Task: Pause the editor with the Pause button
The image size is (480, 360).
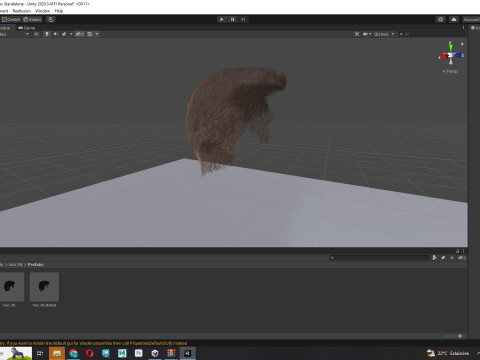Action: point(233,19)
